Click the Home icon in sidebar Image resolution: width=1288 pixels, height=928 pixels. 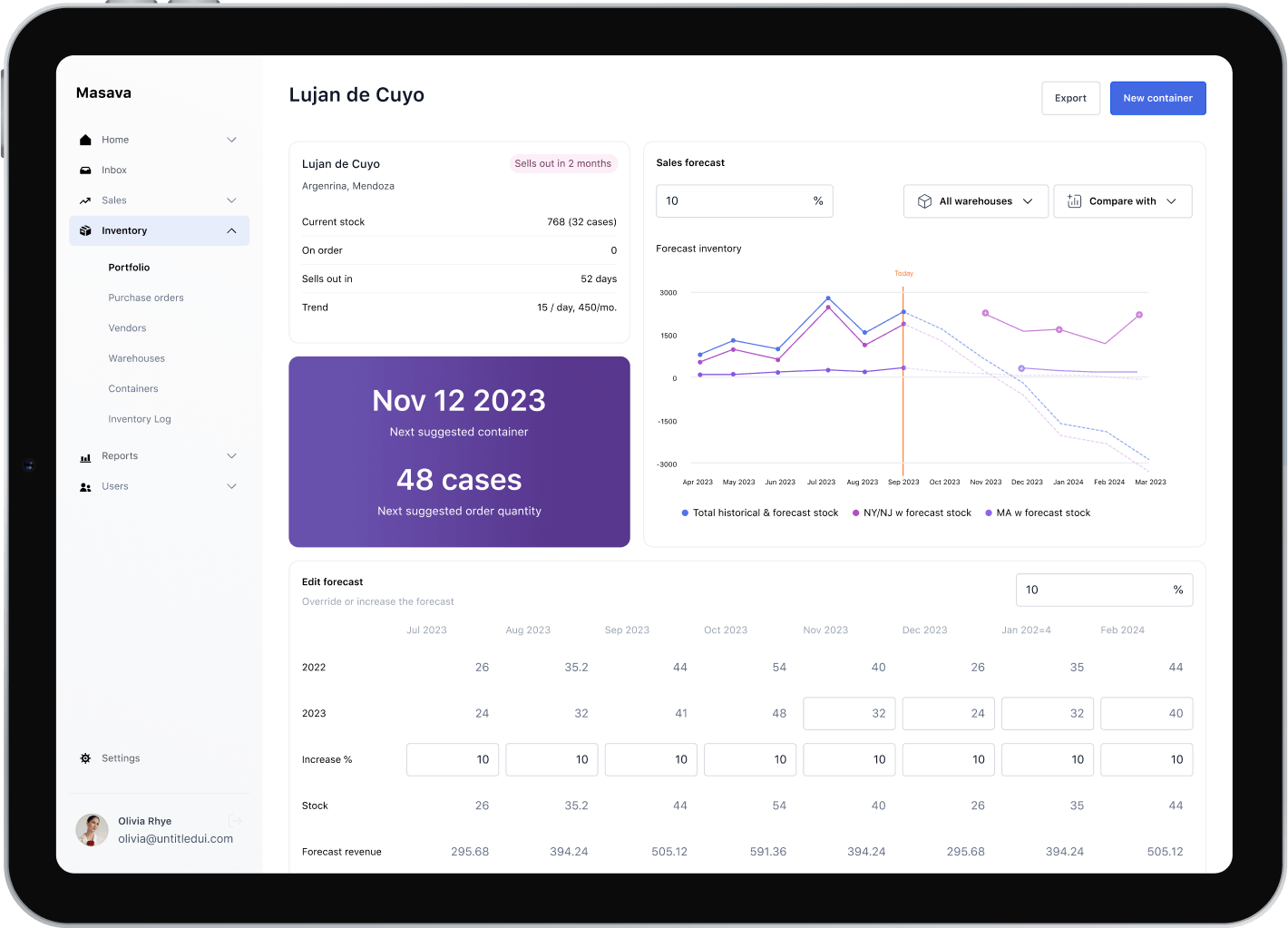click(x=85, y=140)
